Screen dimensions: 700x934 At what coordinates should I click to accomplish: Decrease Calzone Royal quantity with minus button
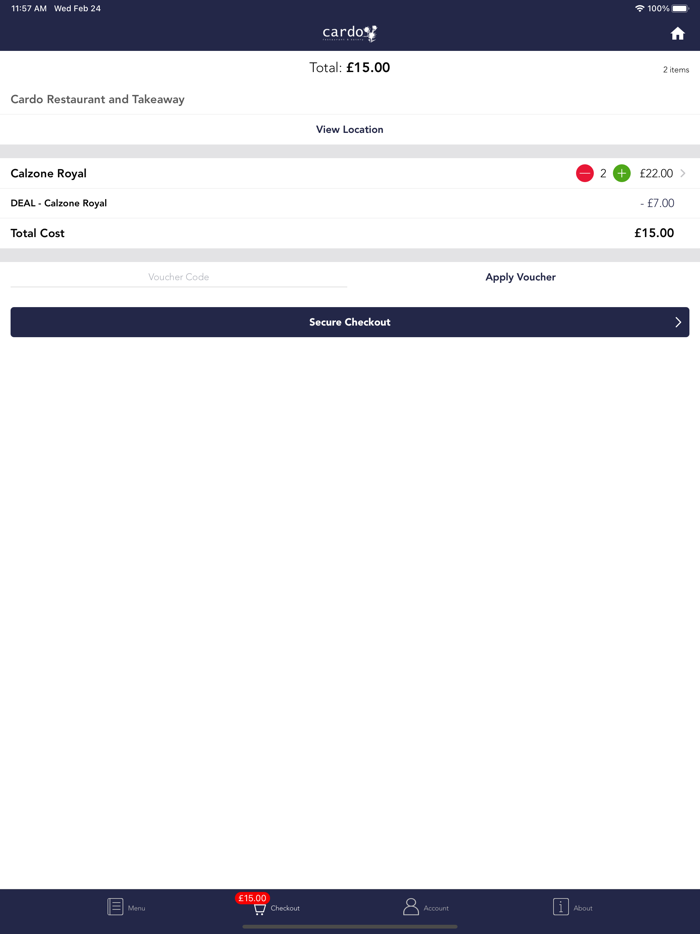[585, 173]
